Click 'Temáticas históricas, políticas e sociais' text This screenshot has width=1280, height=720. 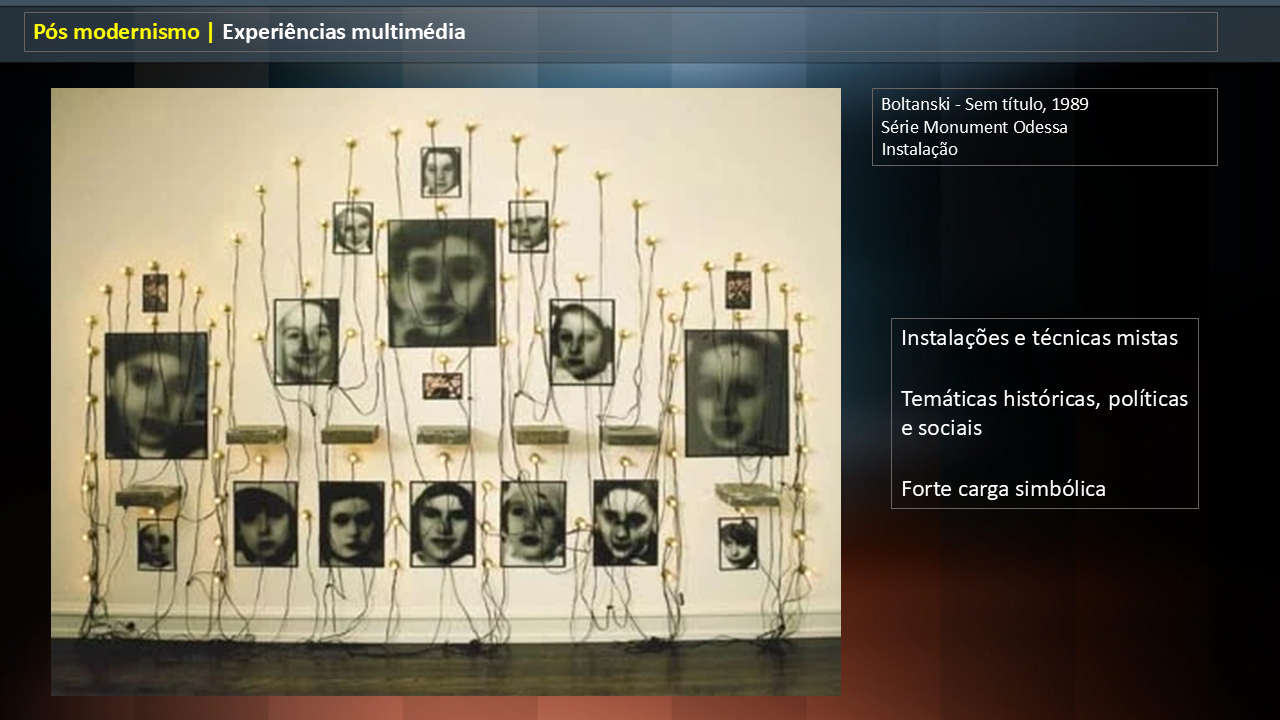[1044, 413]
